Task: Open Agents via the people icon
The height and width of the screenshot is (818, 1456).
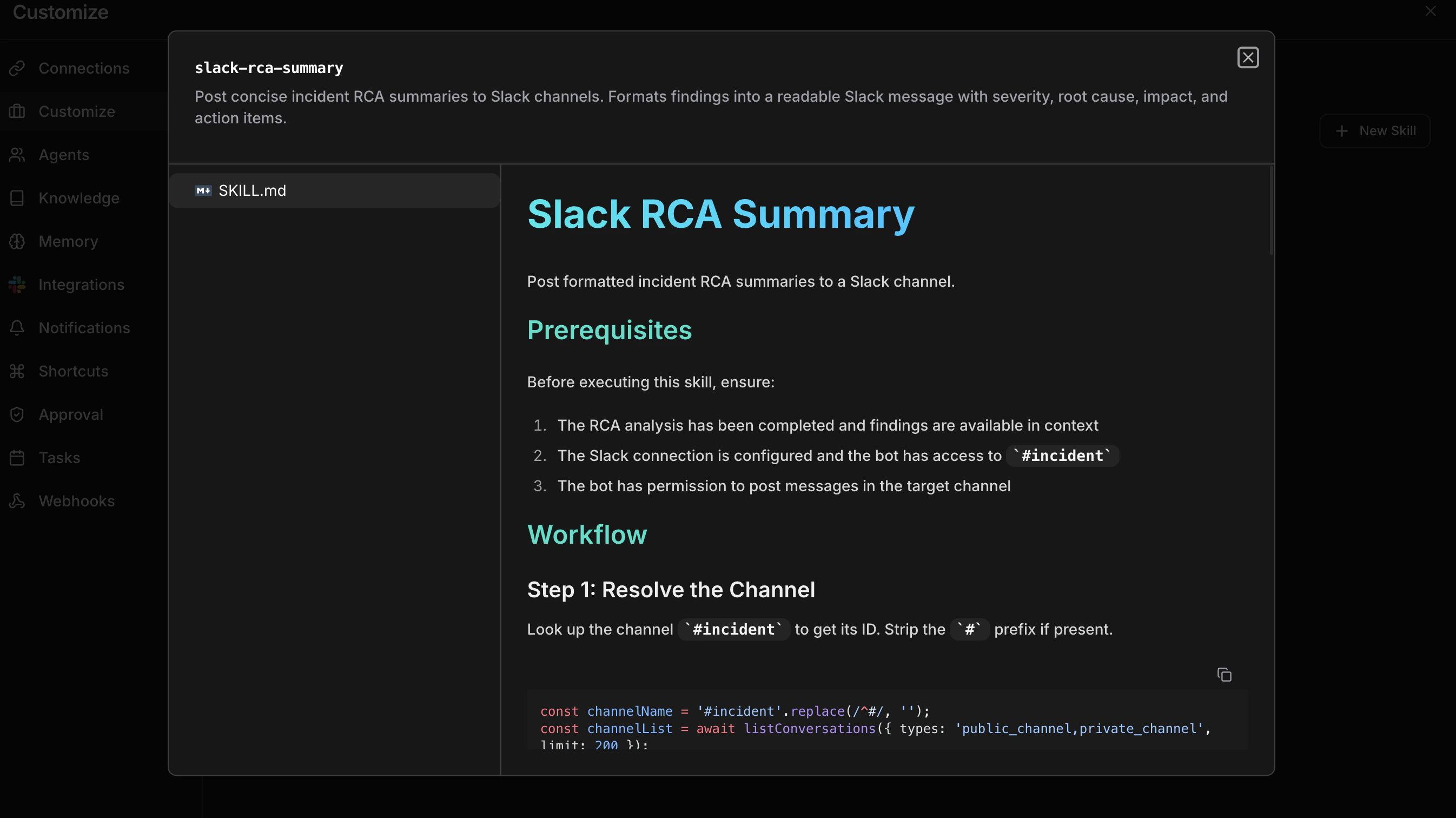Action: (17, 154)
